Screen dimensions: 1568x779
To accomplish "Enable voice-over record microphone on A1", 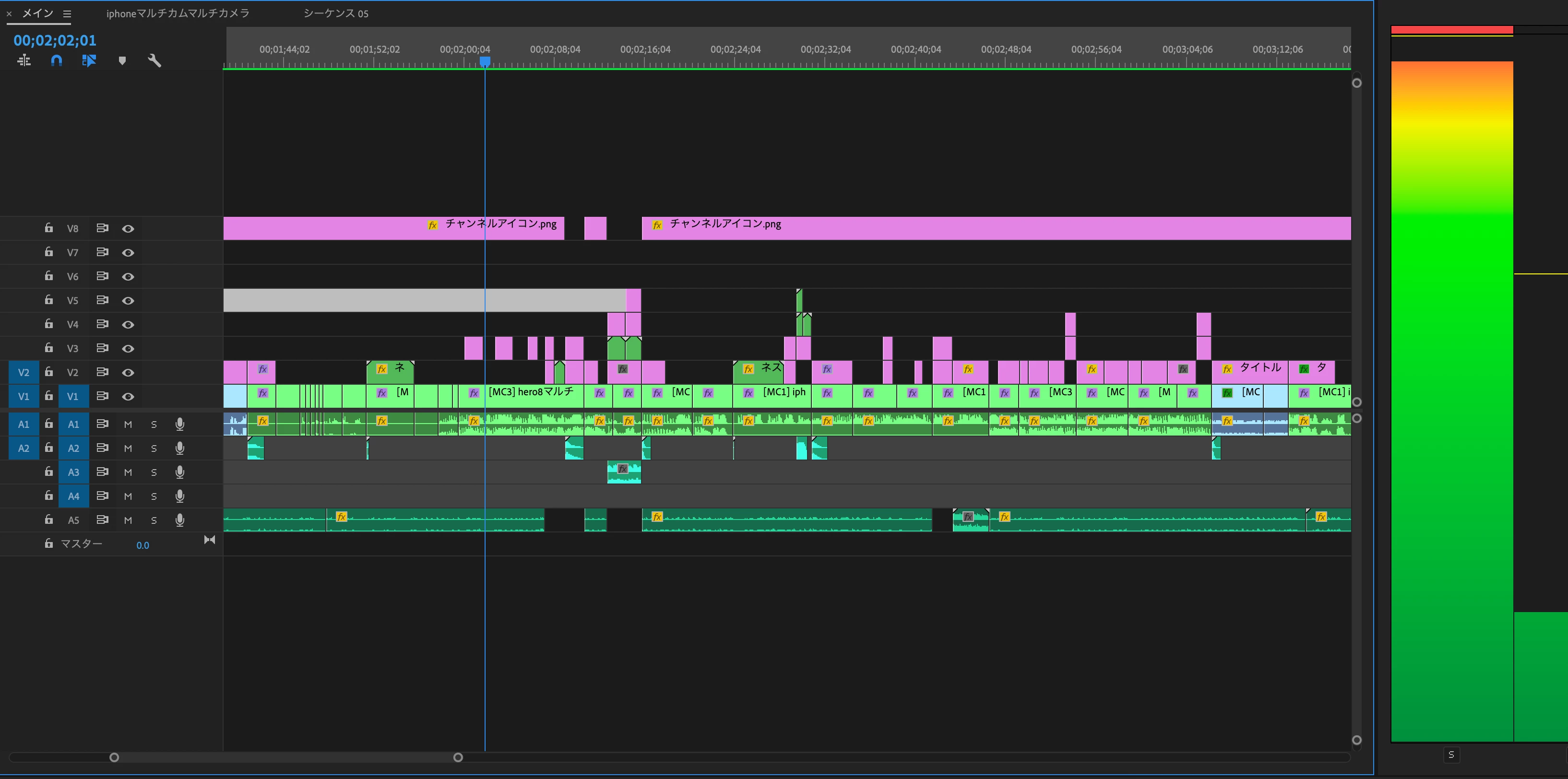I will click(179, 424).
